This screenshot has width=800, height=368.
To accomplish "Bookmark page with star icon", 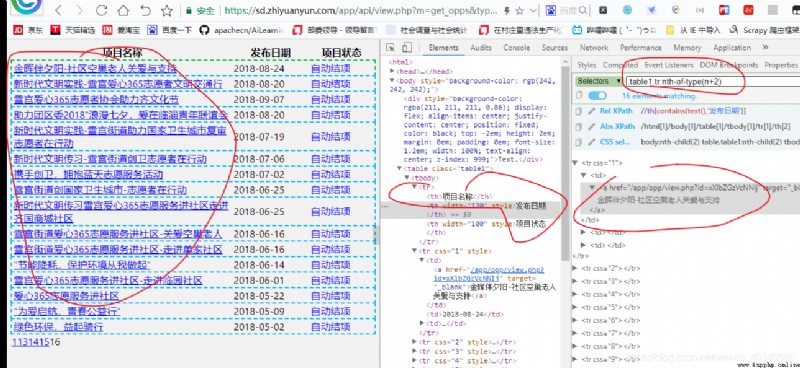I will point(167,10).
